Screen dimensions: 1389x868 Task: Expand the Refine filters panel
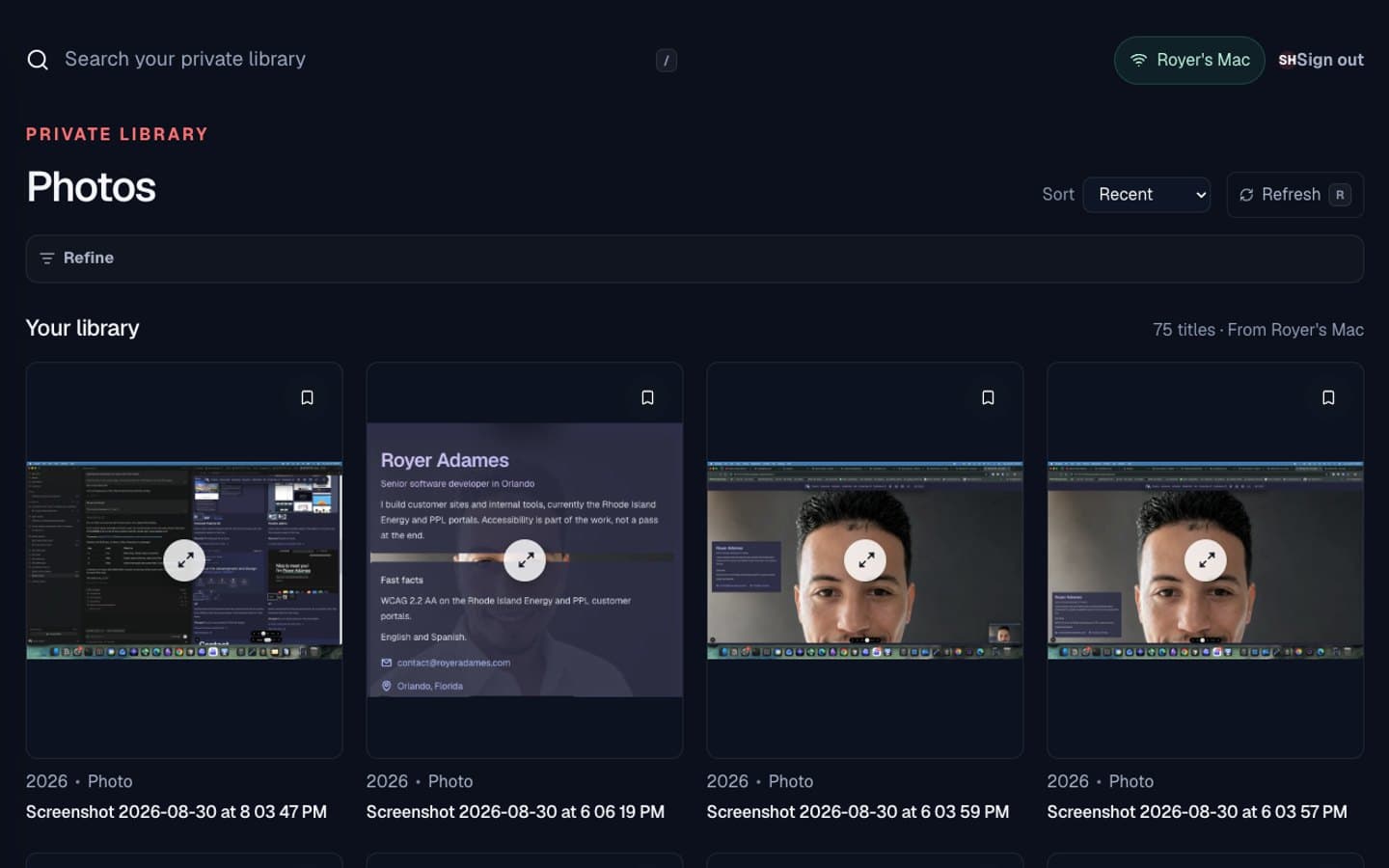(x=694, y=258)
